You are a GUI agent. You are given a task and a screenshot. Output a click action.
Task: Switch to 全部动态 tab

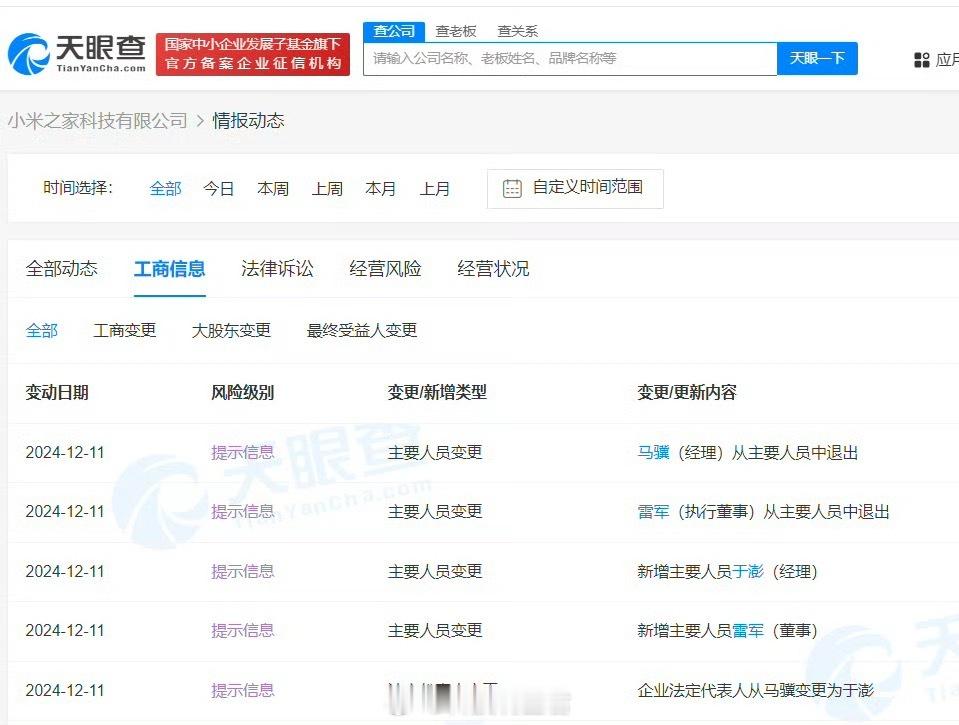[x=62, y=269]
